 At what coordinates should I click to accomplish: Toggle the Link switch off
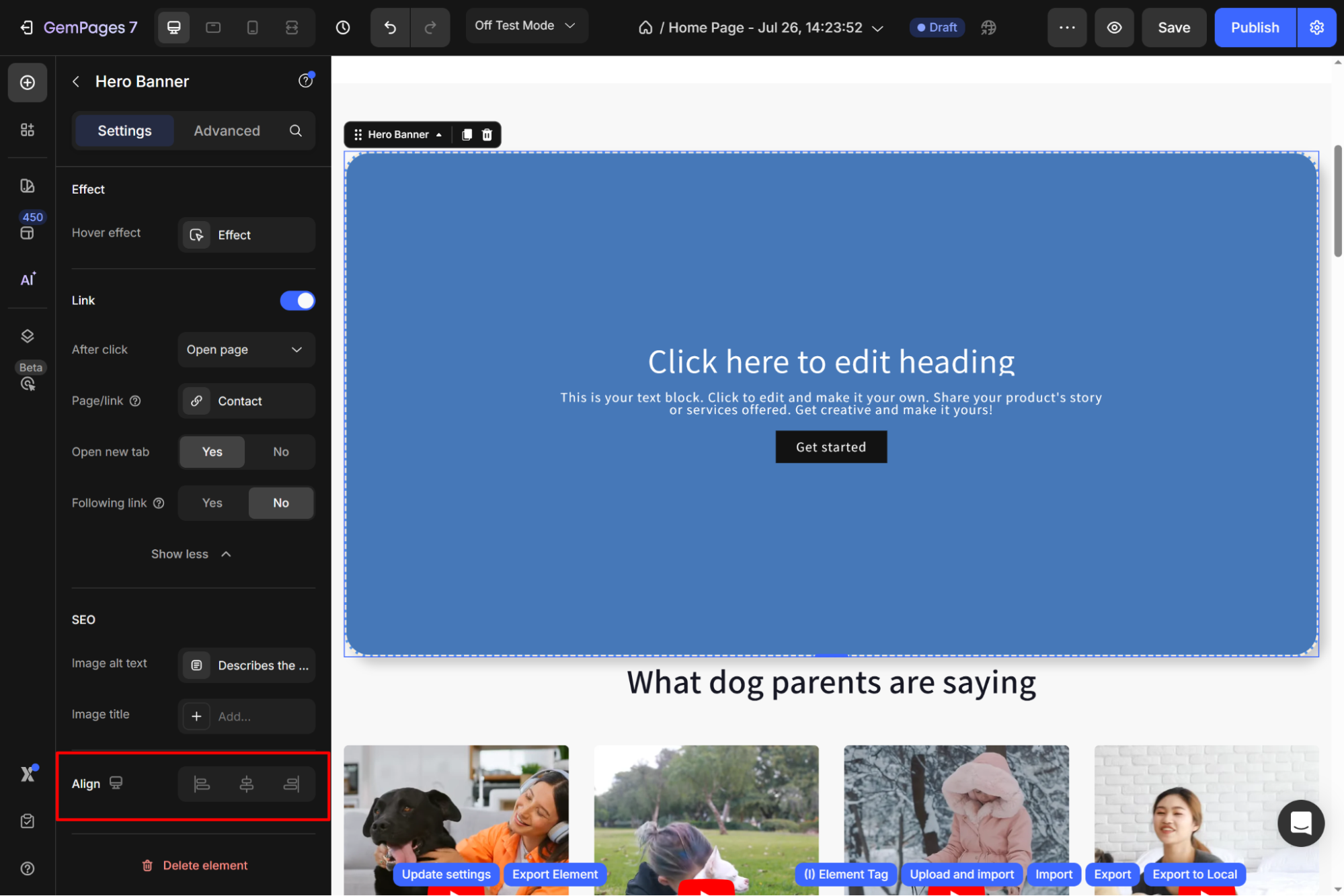297,300
